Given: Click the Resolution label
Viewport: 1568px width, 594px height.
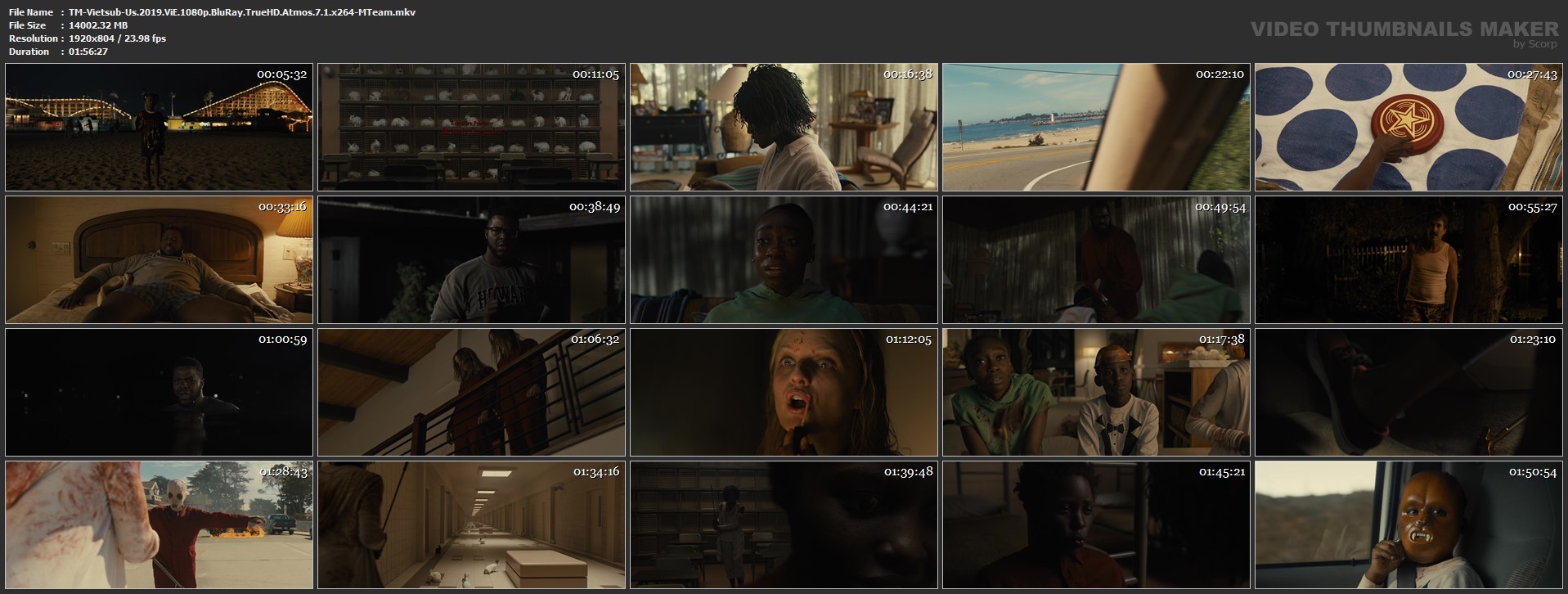Looking at the screenshot, I should 33,38.
